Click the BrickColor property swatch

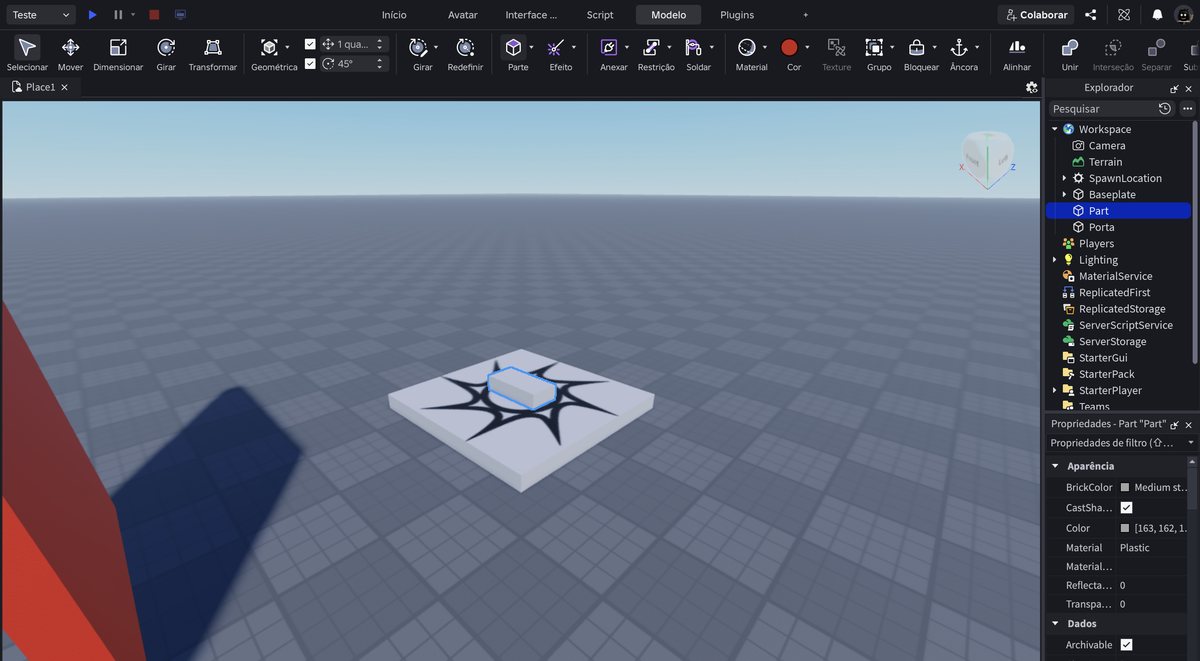[x=1125, y=488]
